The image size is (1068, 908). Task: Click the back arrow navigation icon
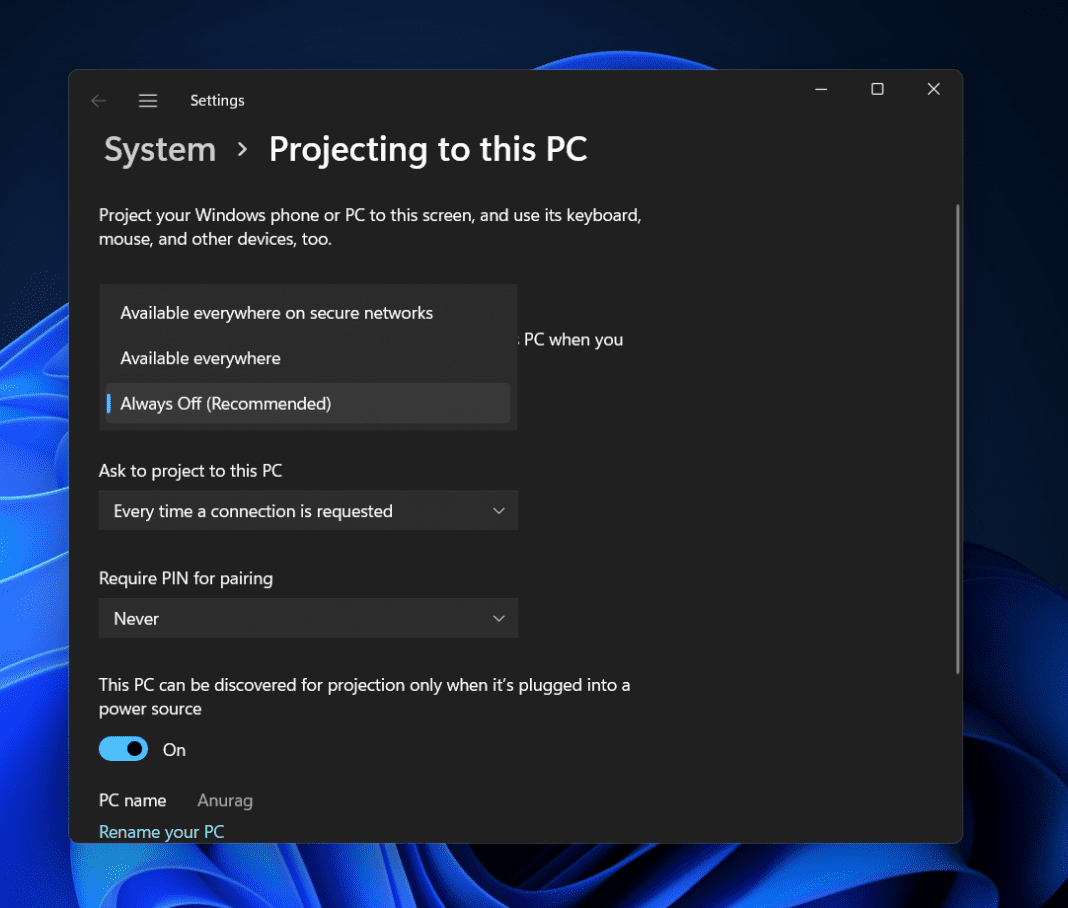point(98,100)
